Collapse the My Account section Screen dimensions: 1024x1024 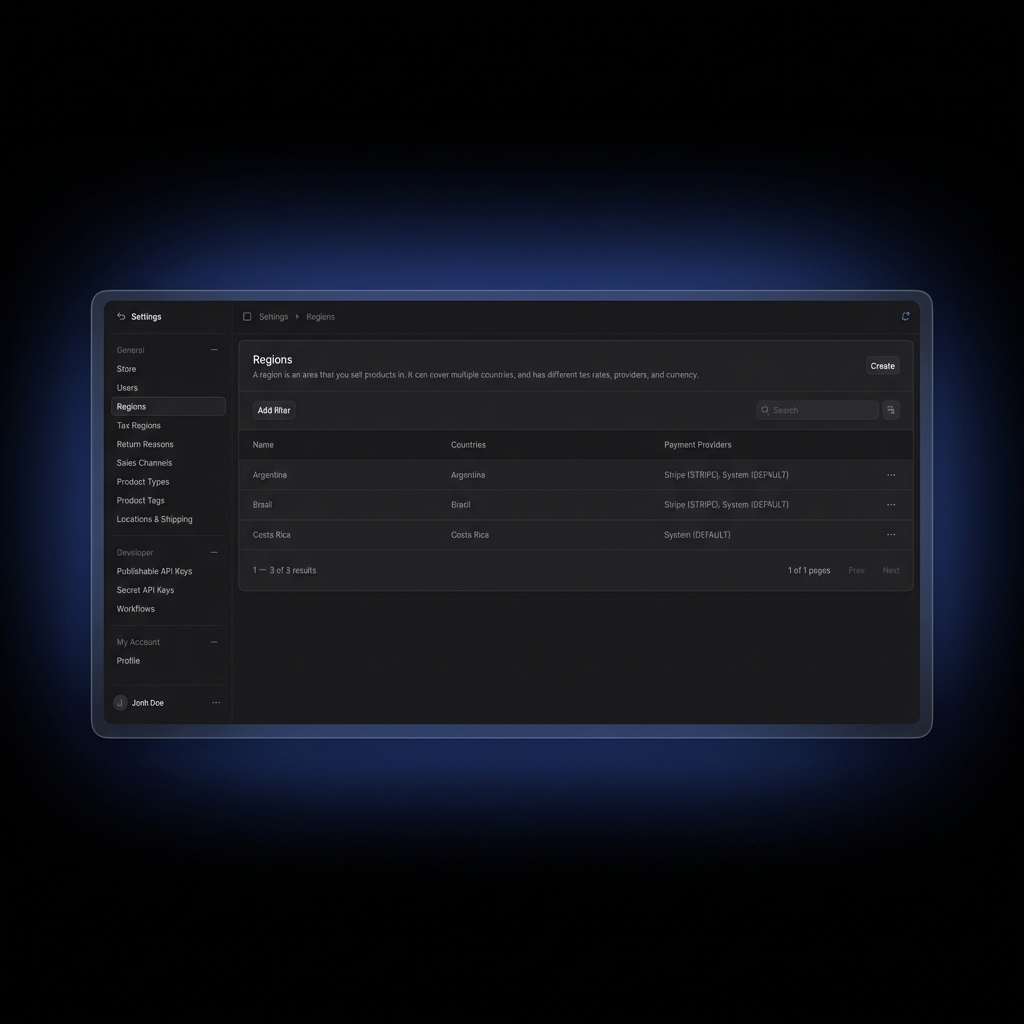[x=214, y=642]
